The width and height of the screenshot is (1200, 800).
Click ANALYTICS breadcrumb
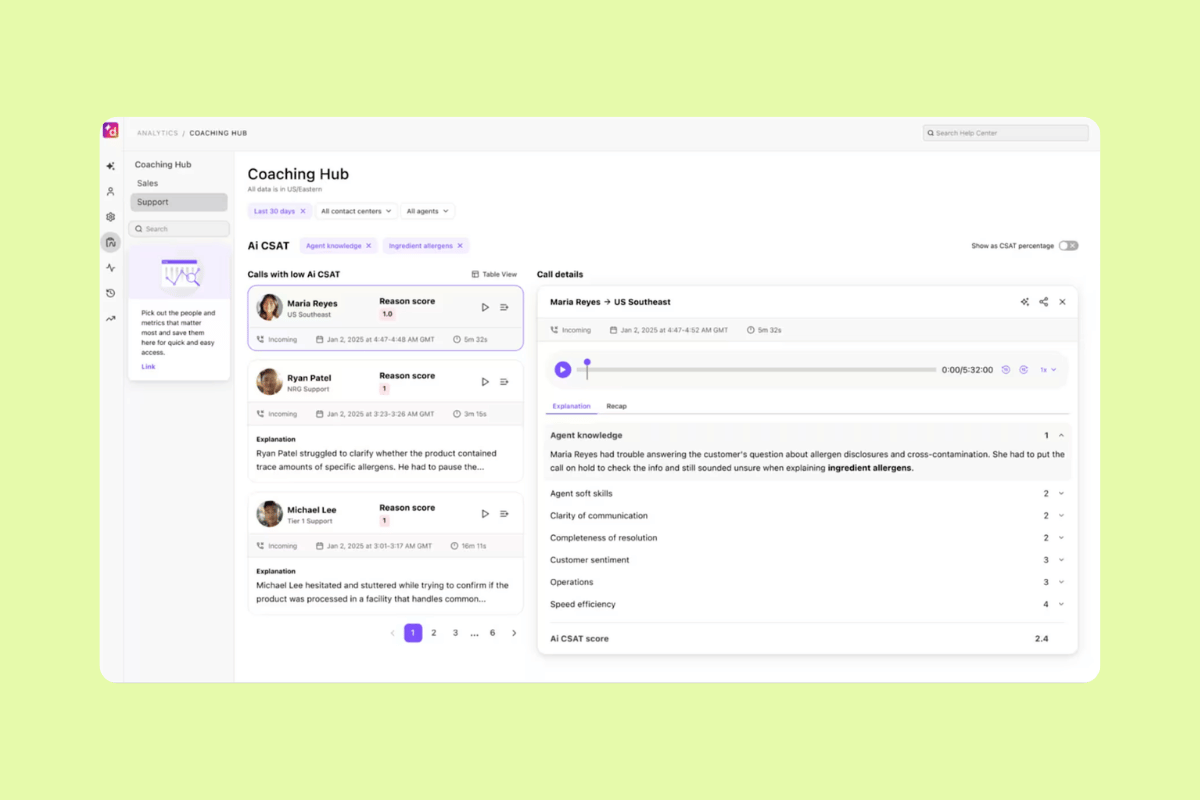(x=158, y=133)
